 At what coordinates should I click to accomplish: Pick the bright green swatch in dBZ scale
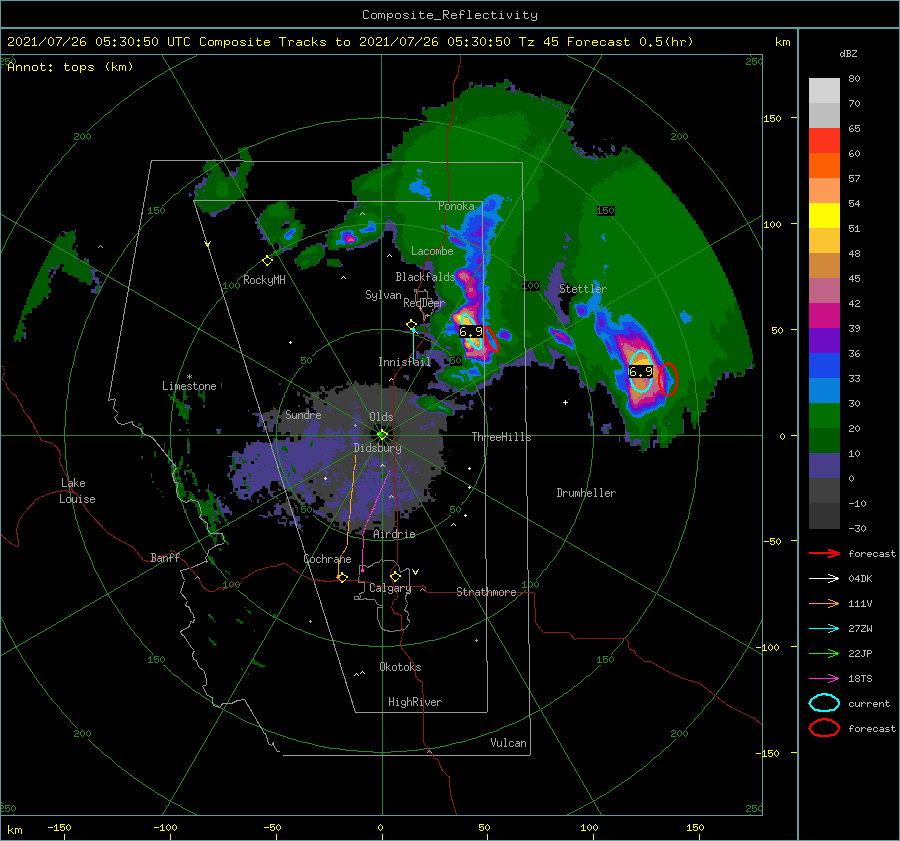(824, 416)
